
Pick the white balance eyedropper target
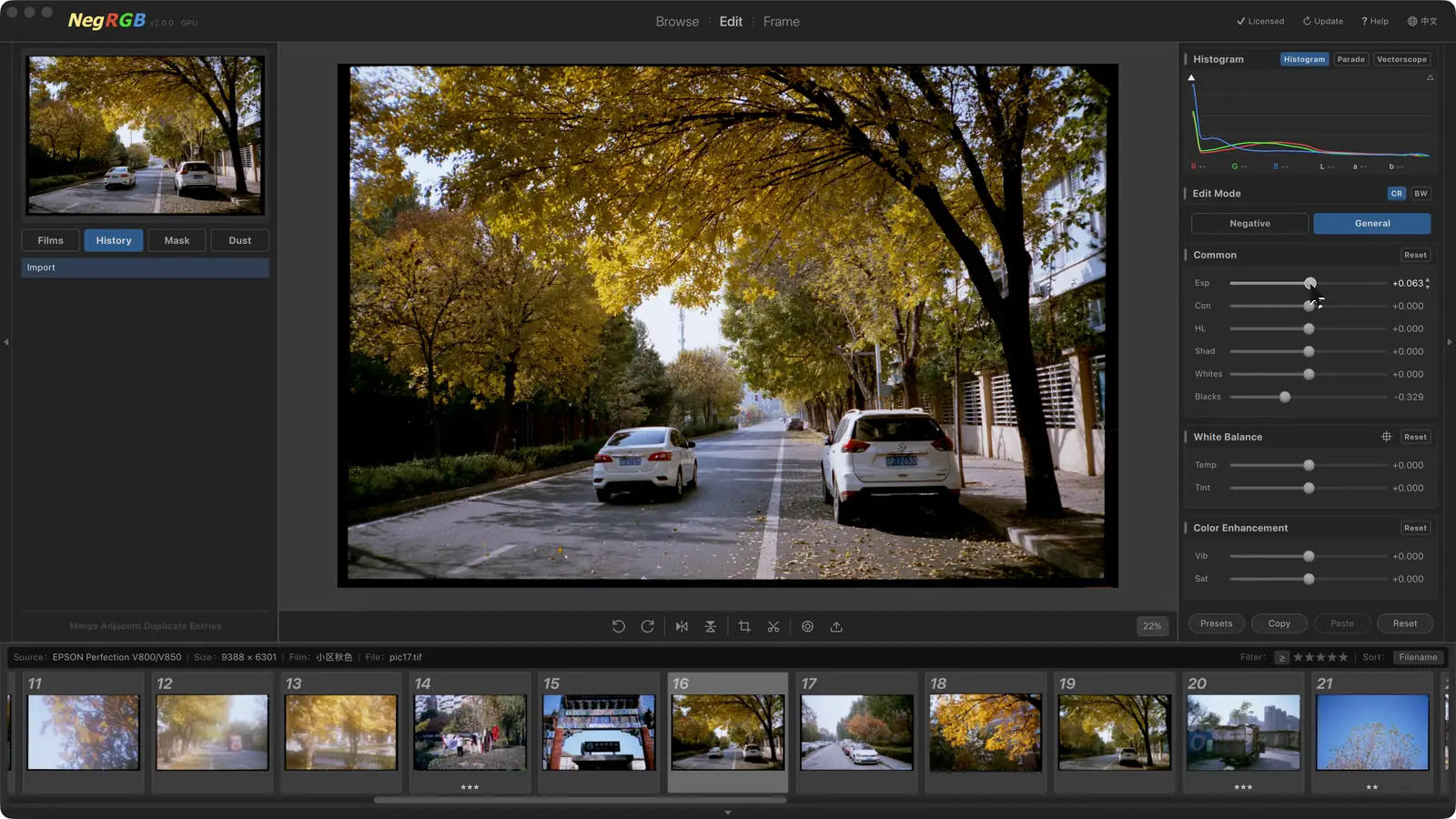coord(1386,437)
